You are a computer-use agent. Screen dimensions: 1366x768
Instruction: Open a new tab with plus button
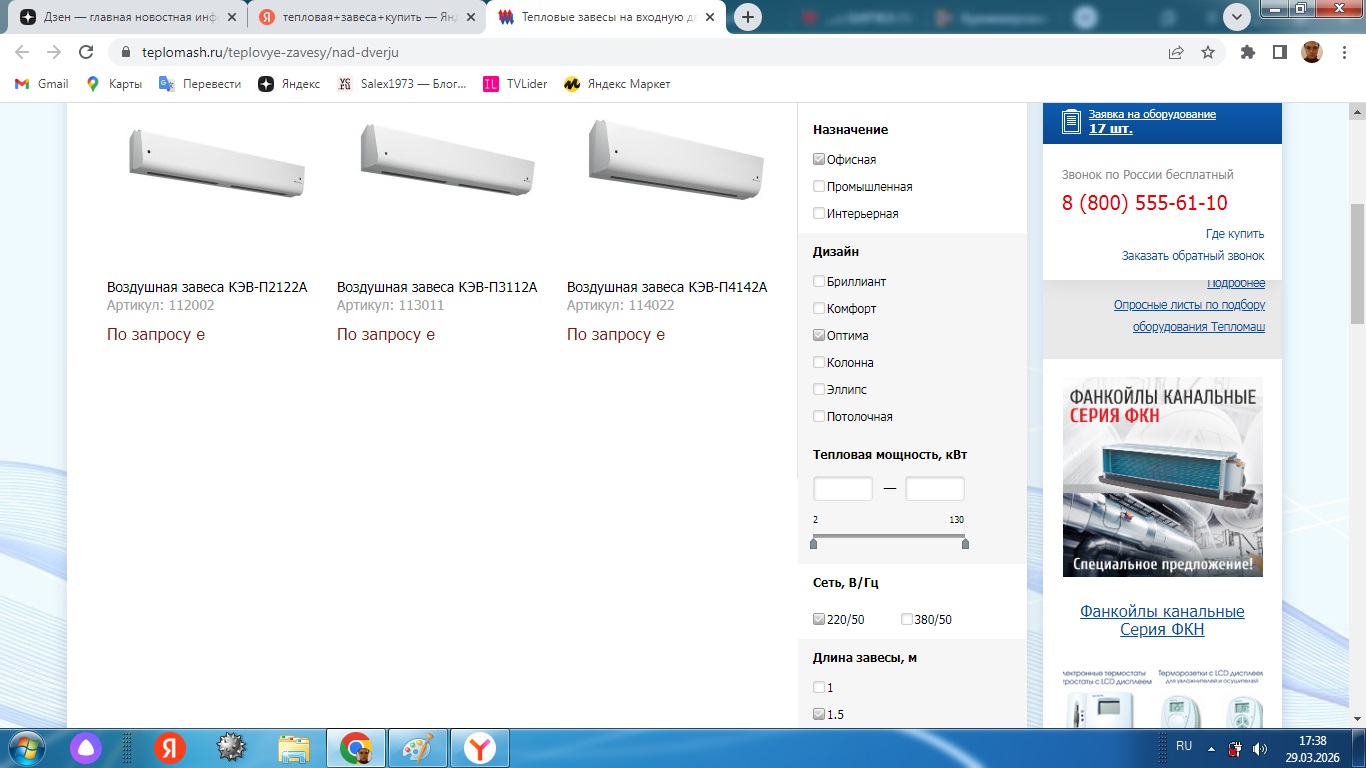pos(747,17)
